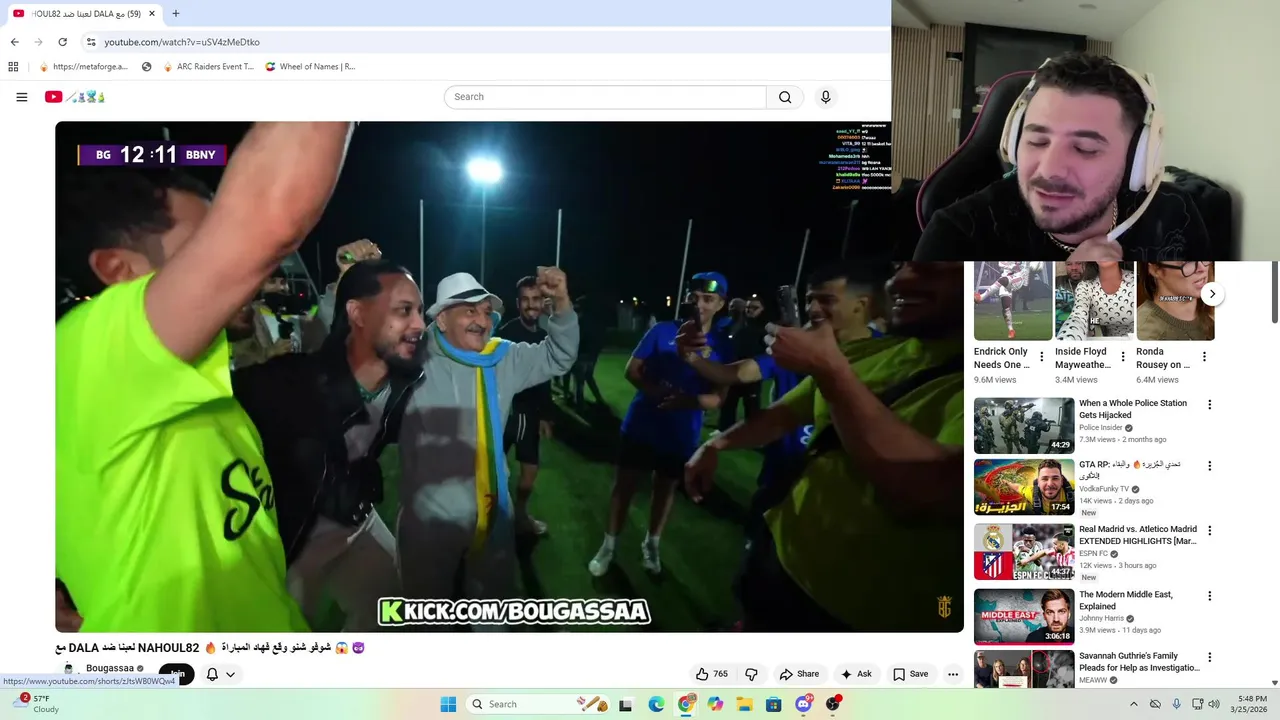Open OBS Studio from the taskbar
This screenshot has width=1280, height=720.
pyautogui.click(x=833, y=704)
